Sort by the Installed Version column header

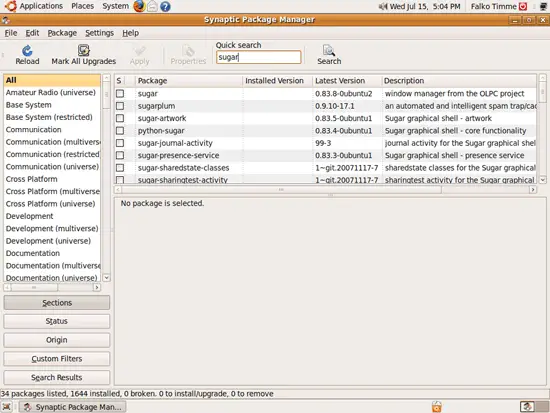(277, 81)
